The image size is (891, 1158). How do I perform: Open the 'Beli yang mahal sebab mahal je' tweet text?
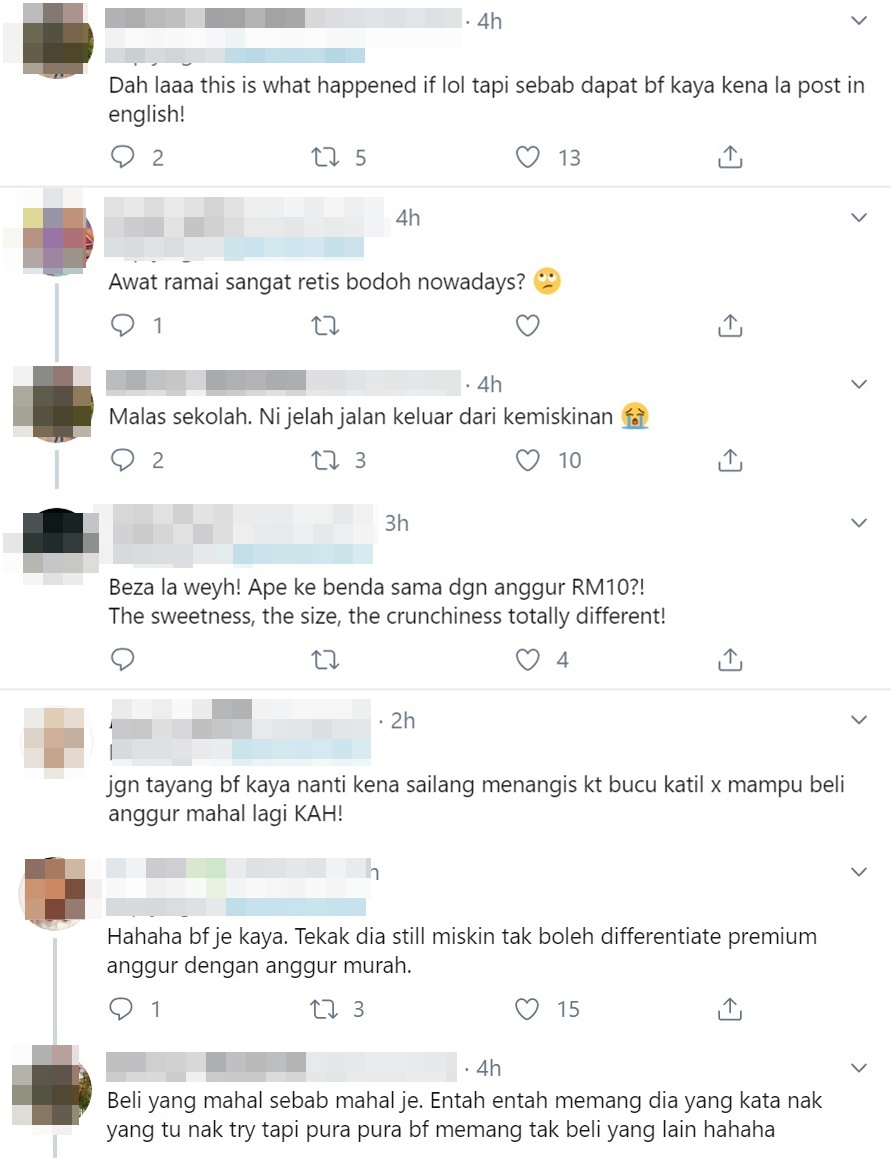click(x=464, y=1115)
